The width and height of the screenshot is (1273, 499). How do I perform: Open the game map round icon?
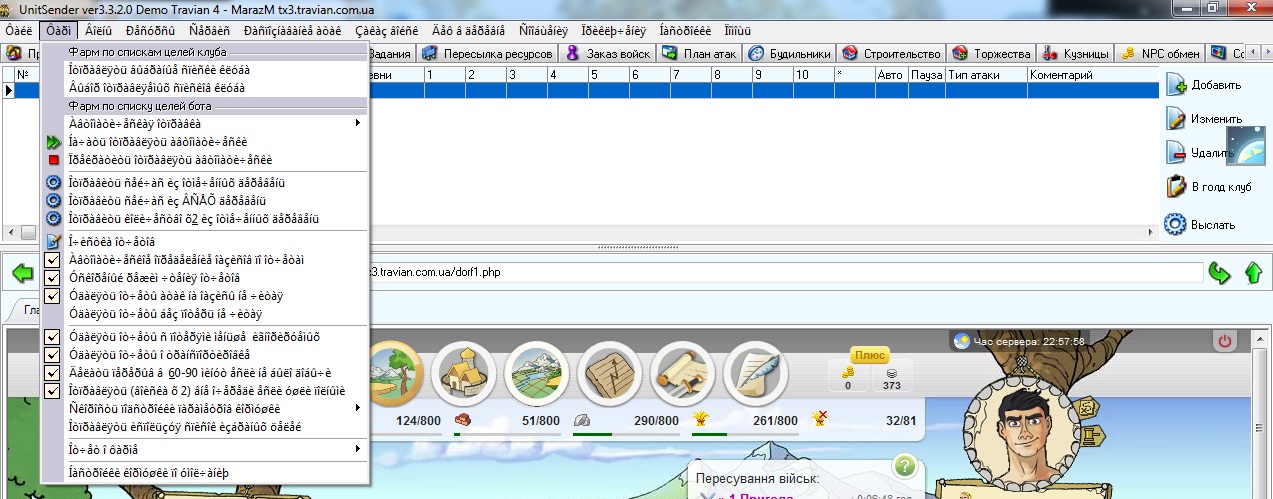[x=536, y=372]
